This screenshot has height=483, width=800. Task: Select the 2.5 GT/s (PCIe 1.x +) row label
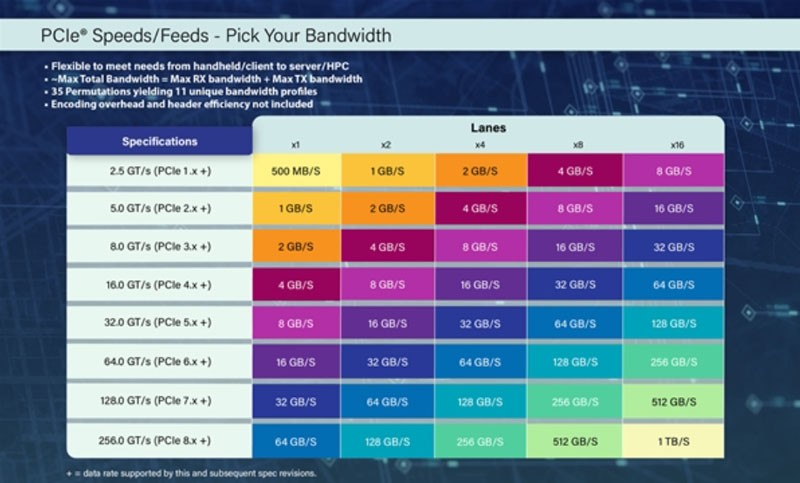click(160, 171)
